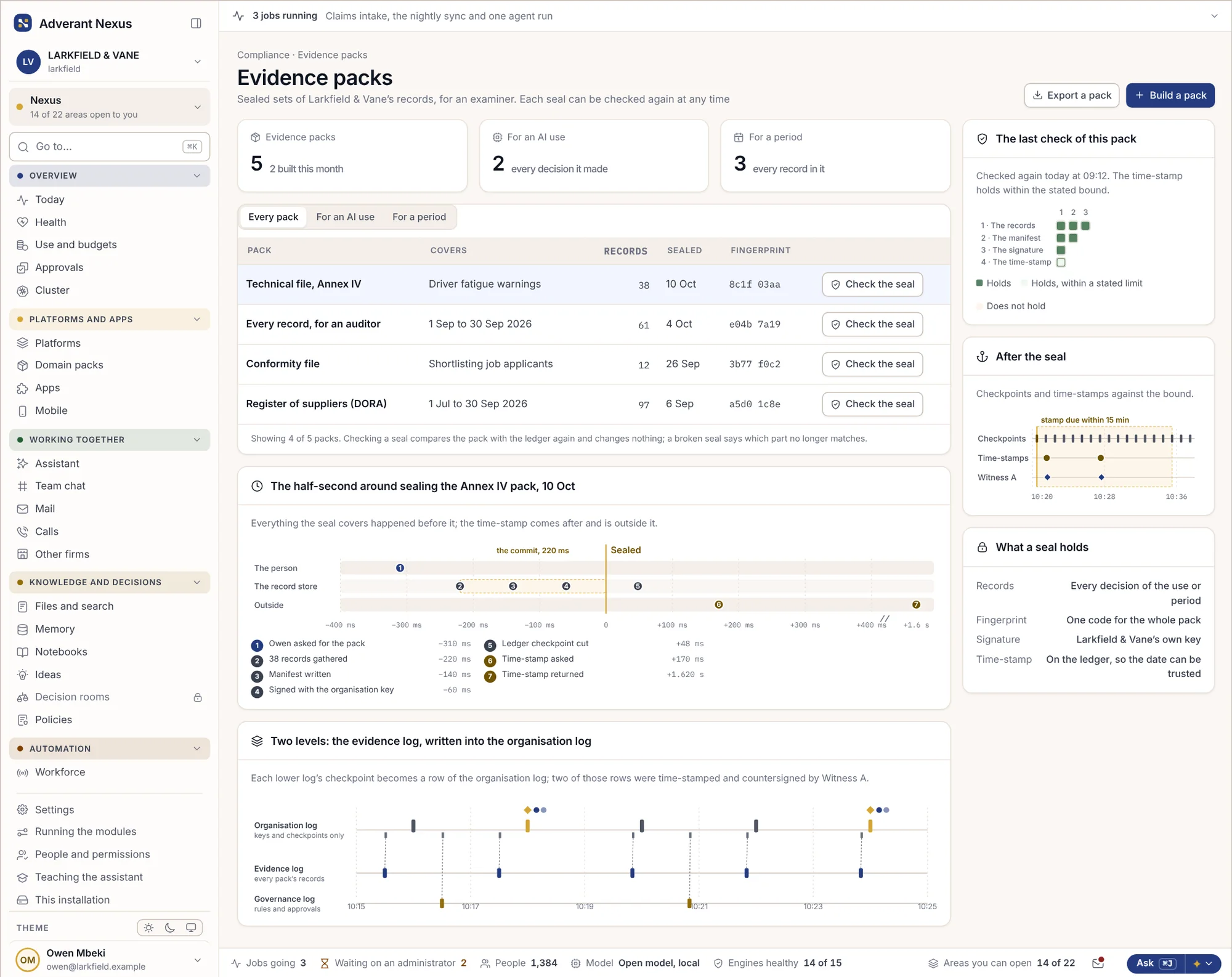Open the Settings gear icon

point(23,809)
